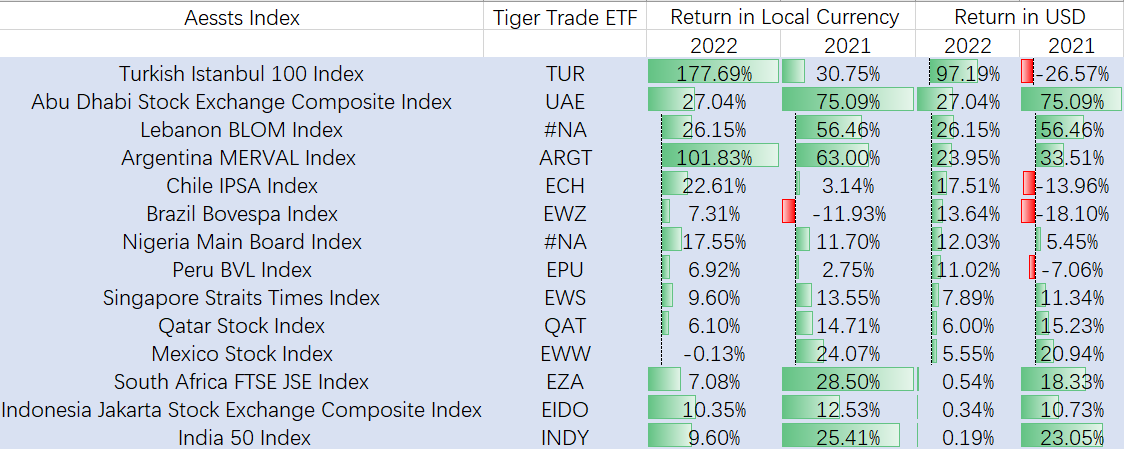Select the TUR ticker cell
Image resolution: width=1124 pixels, height=449 pixels.
coord(565,74)
